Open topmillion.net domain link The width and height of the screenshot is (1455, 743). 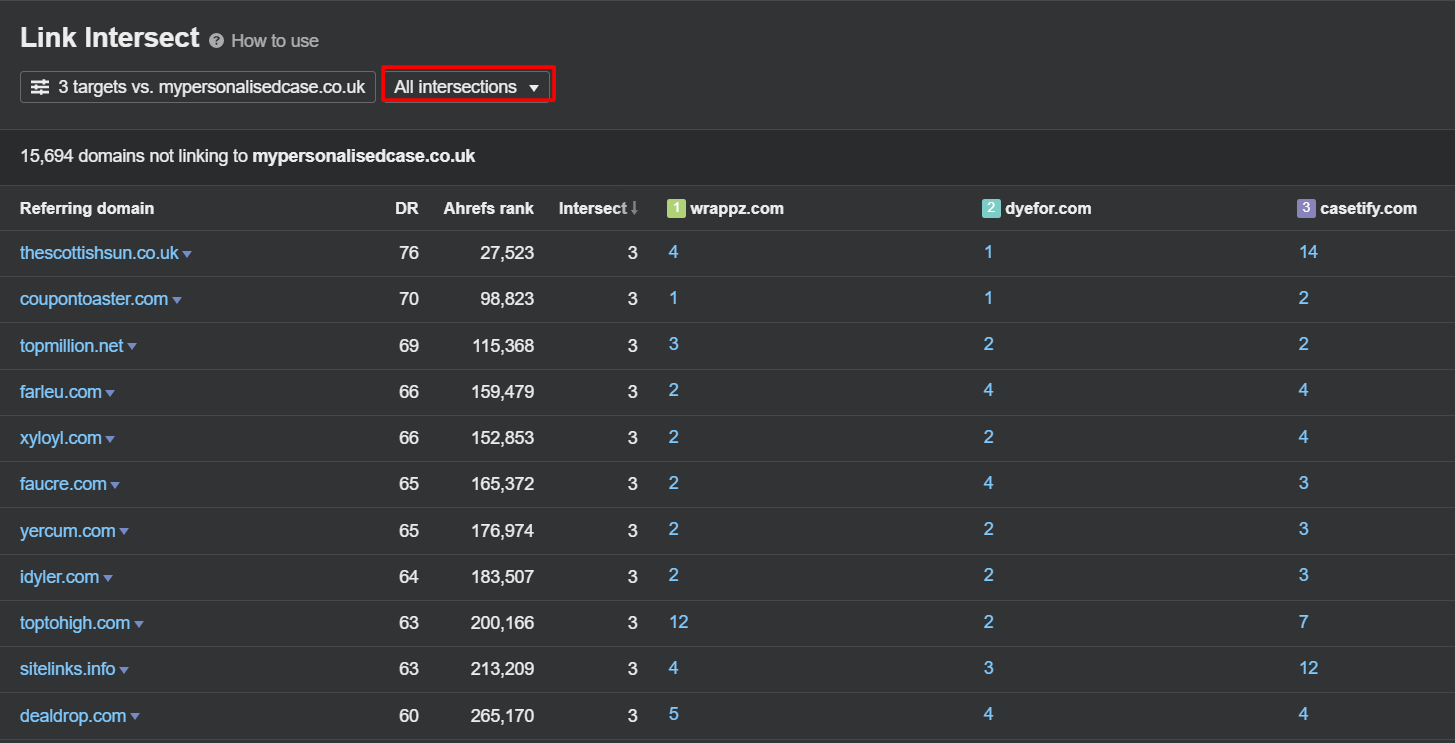(x=72, y=345)
